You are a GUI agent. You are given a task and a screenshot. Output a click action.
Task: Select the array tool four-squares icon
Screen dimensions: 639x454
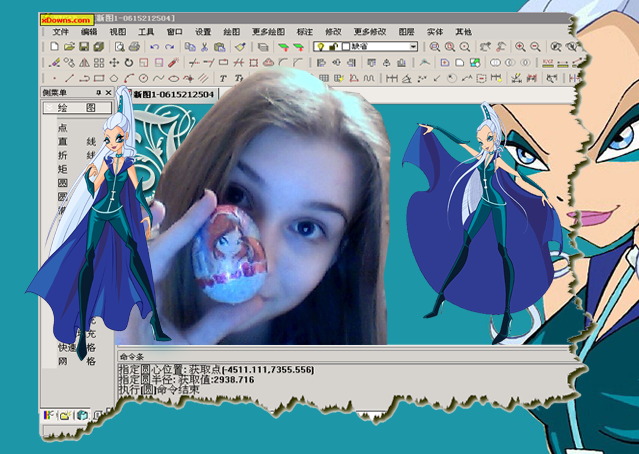pos(99,63)
